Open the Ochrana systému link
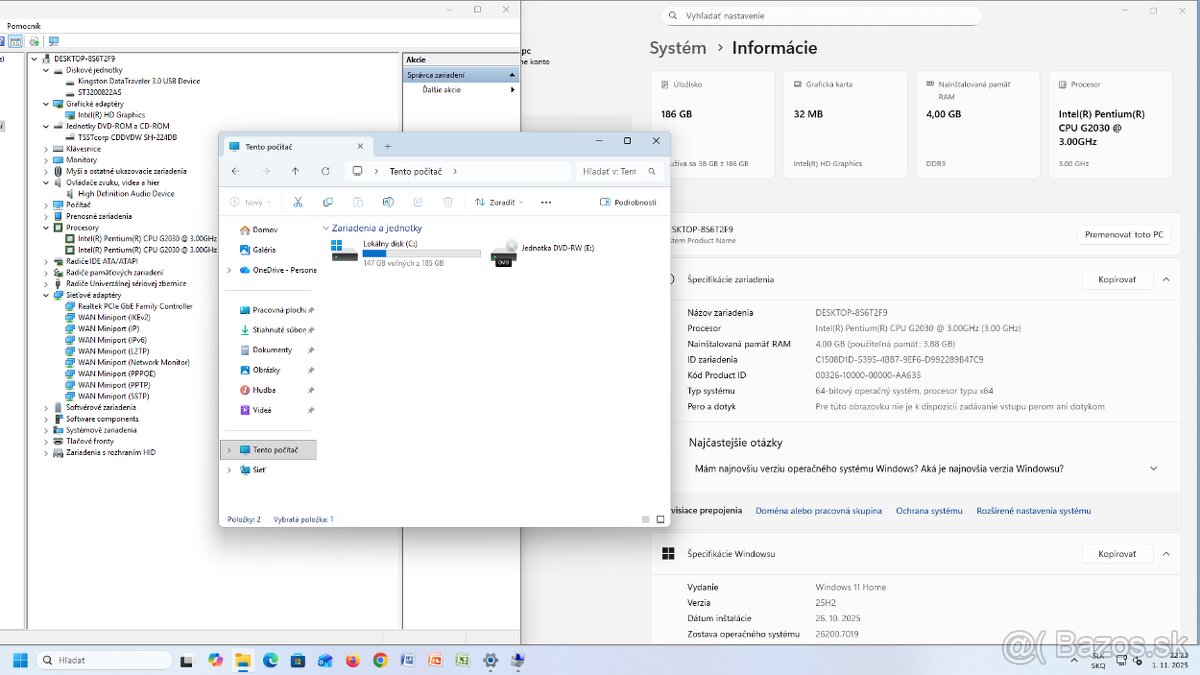The width and height of the screenshot is (1200, 675). coord(928,509)
